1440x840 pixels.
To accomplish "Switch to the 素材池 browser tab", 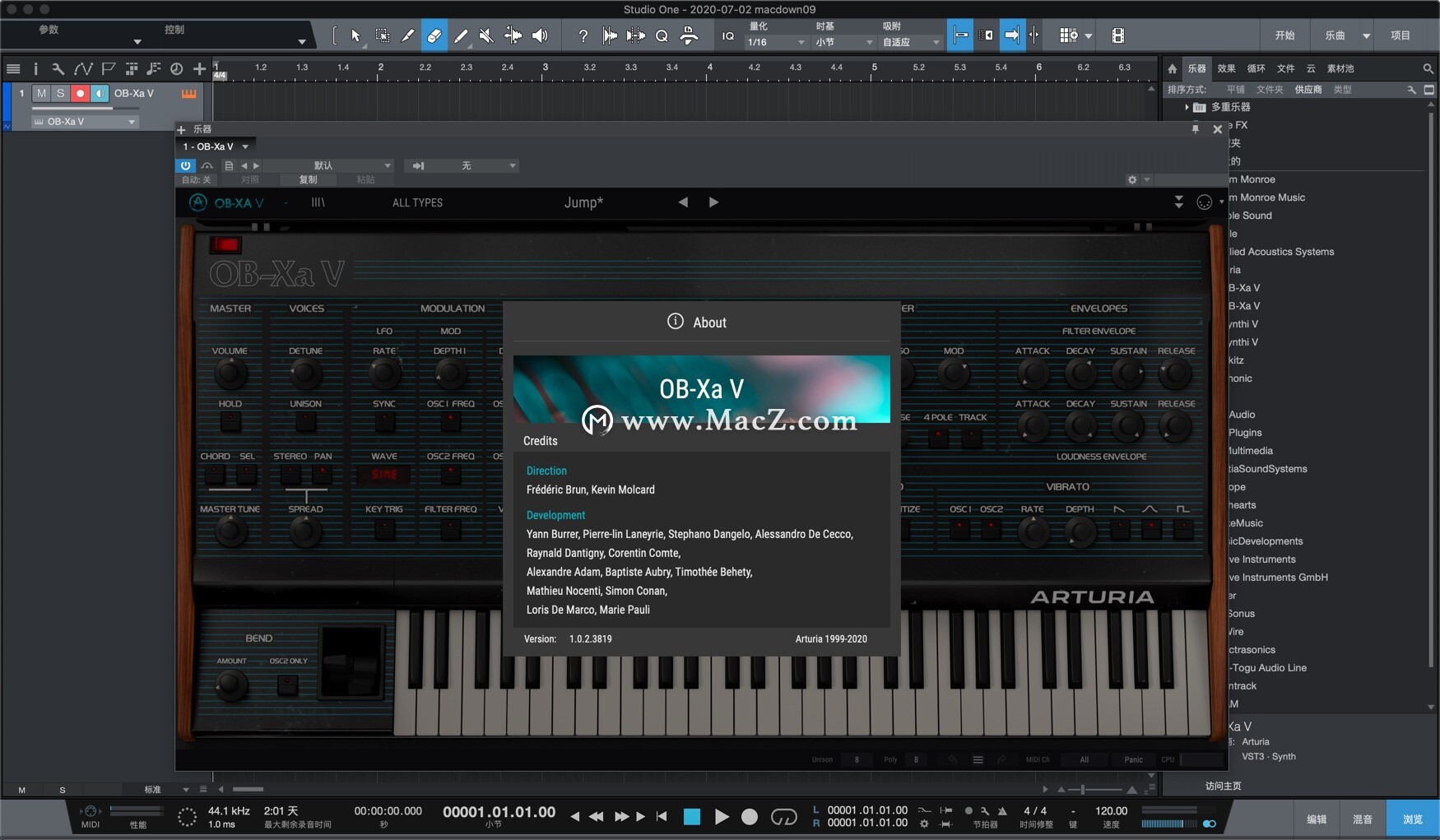I will click(x=1340, y=69).
